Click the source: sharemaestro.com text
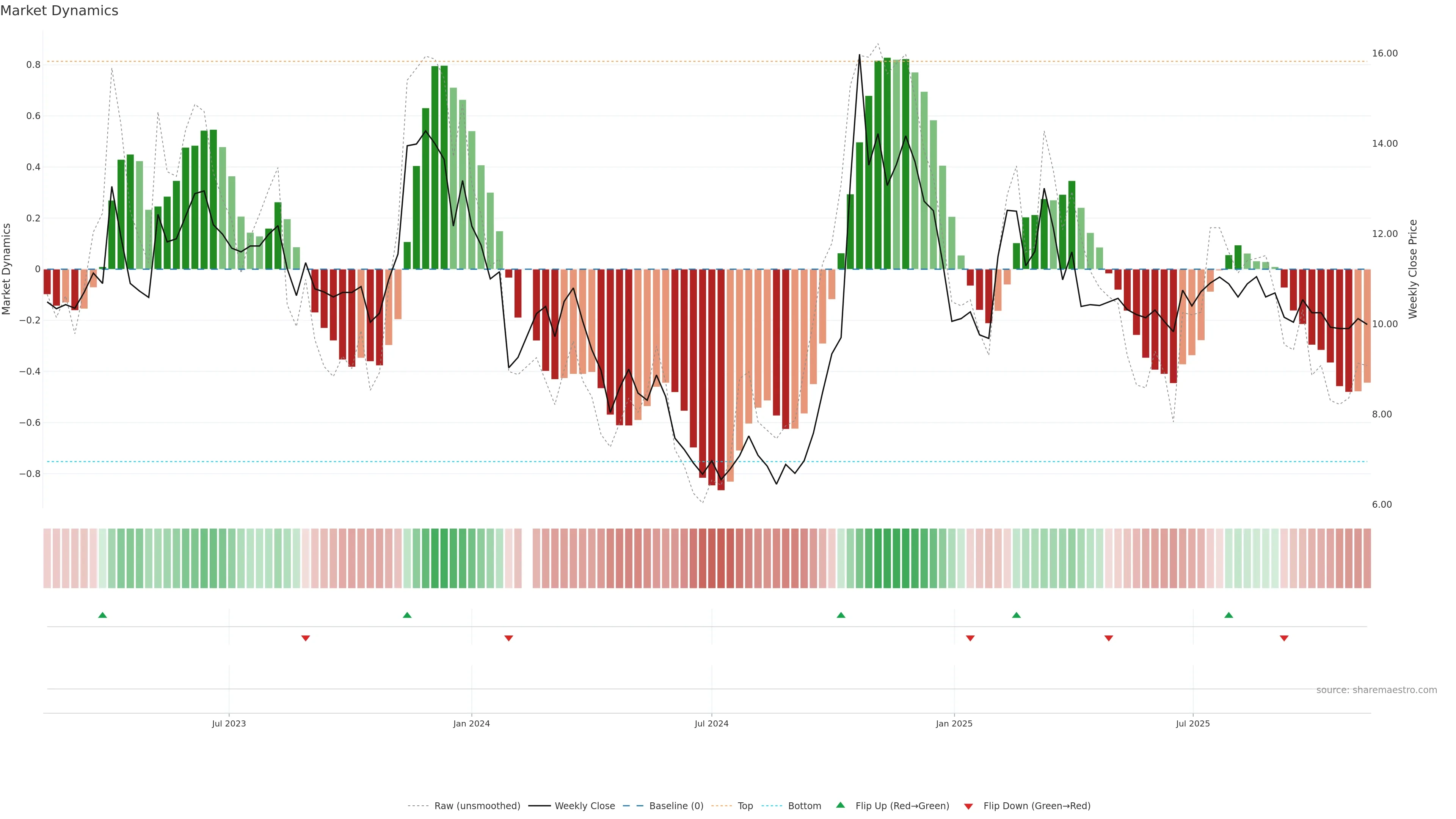The height and width of the screenshot is (819, 1456). tap(1376, 690)
